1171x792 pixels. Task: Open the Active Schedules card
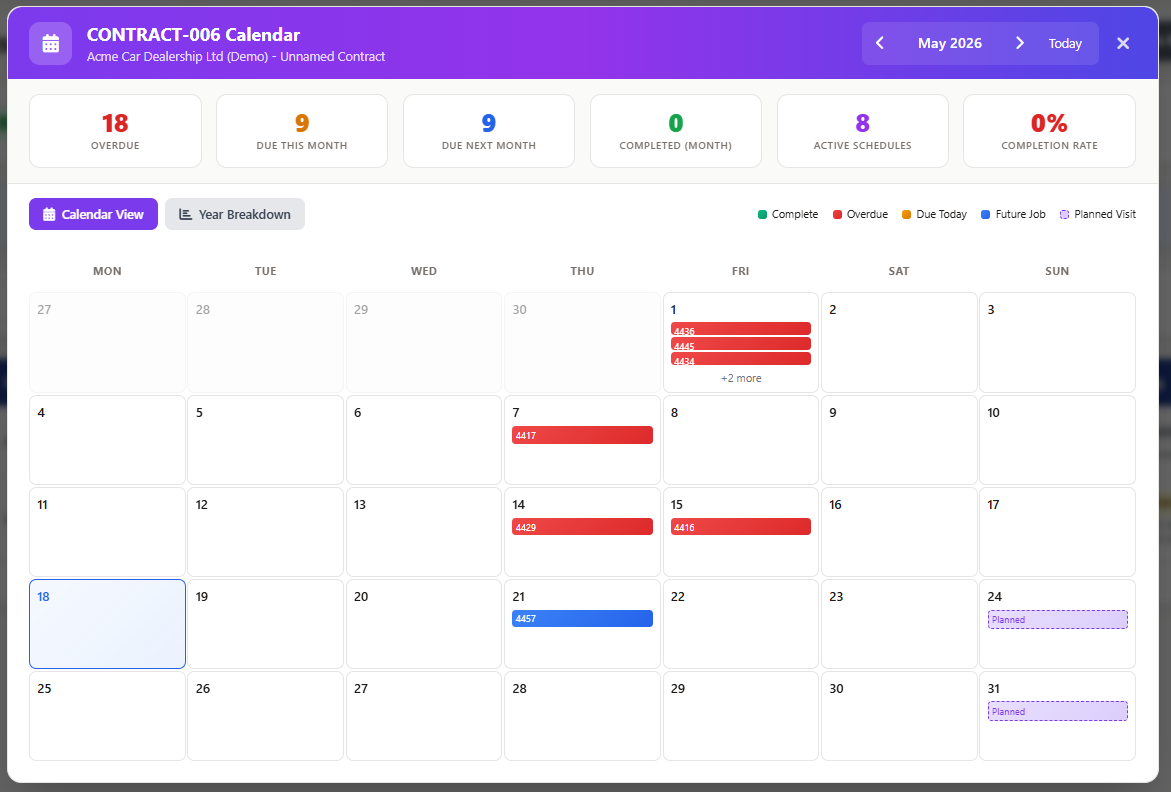pyautogui.click(x=863, y=131)
